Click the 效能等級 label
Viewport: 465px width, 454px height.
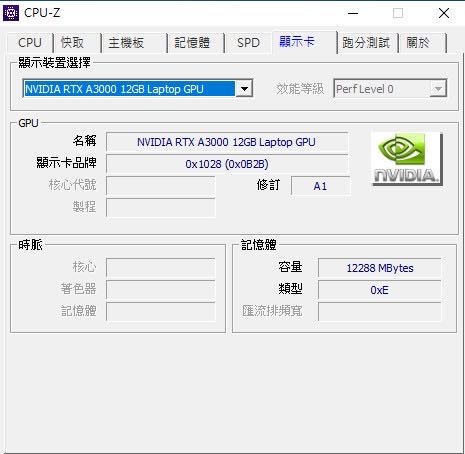300,89
